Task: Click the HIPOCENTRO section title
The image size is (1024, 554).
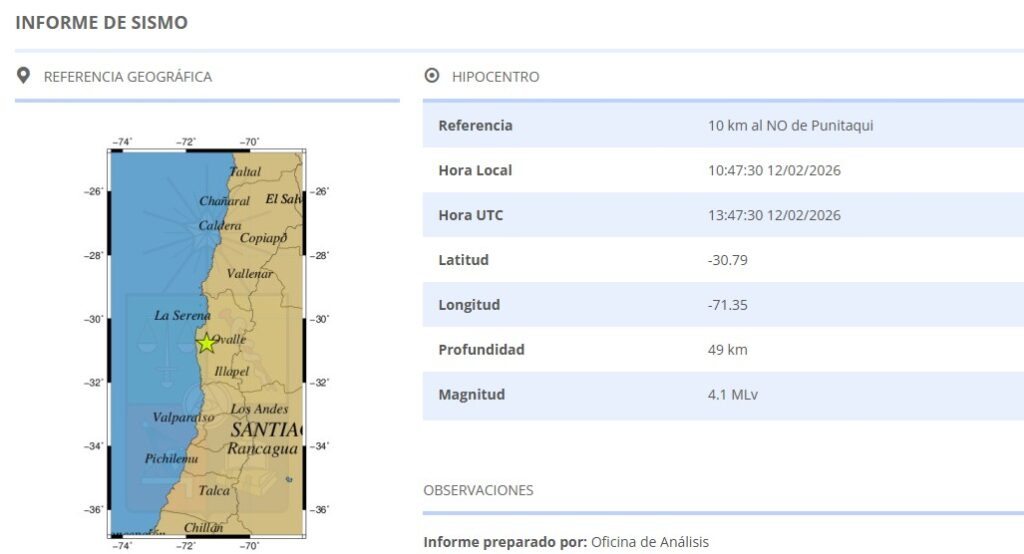Action: [495, 77]
